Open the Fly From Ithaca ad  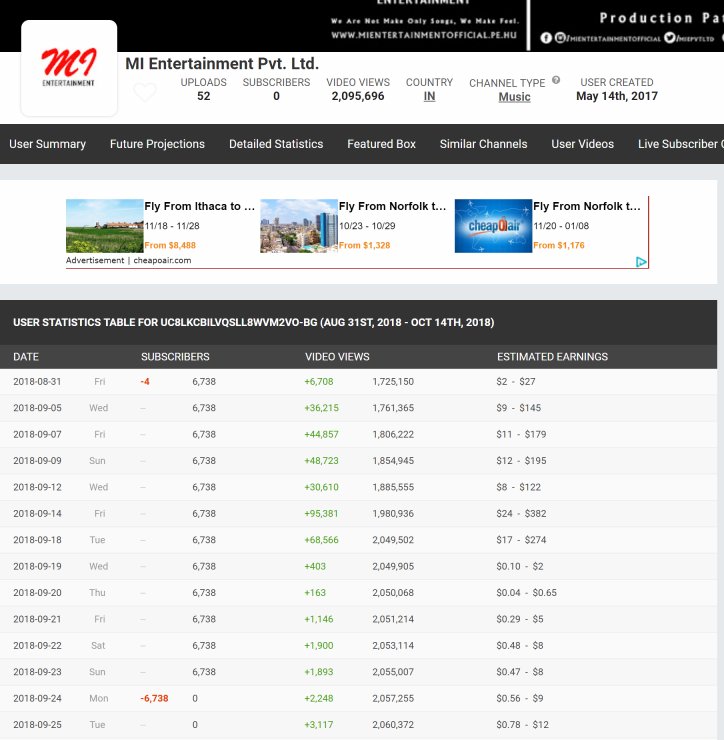(x=200, y=206)
